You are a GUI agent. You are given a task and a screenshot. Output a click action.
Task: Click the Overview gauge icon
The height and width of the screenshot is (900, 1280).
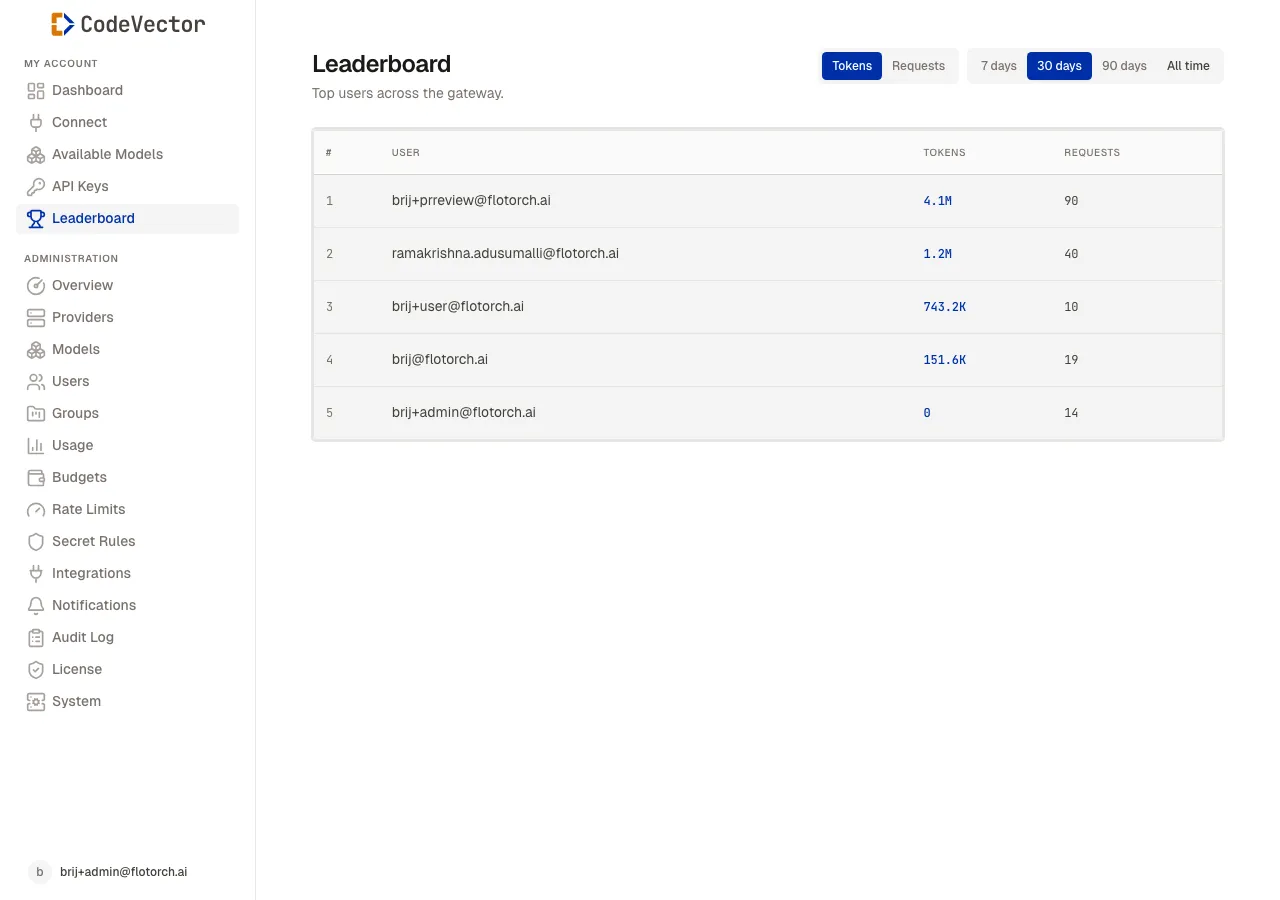coord(36,285)
